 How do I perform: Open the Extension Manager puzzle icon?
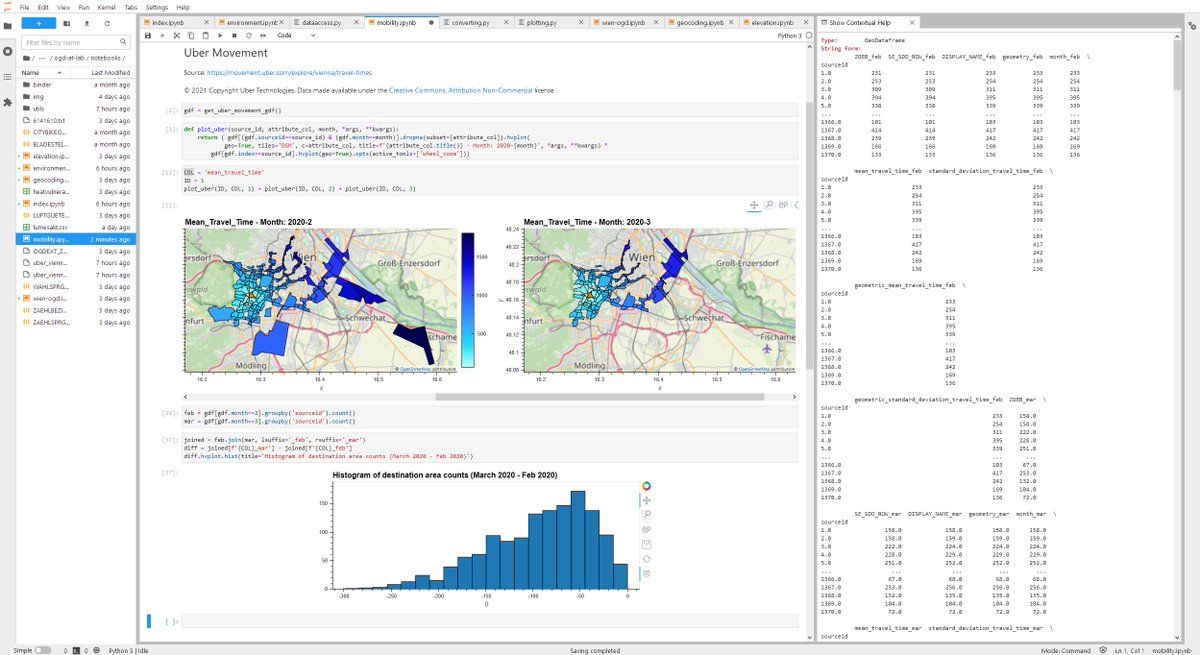click(x=8, y=102)
